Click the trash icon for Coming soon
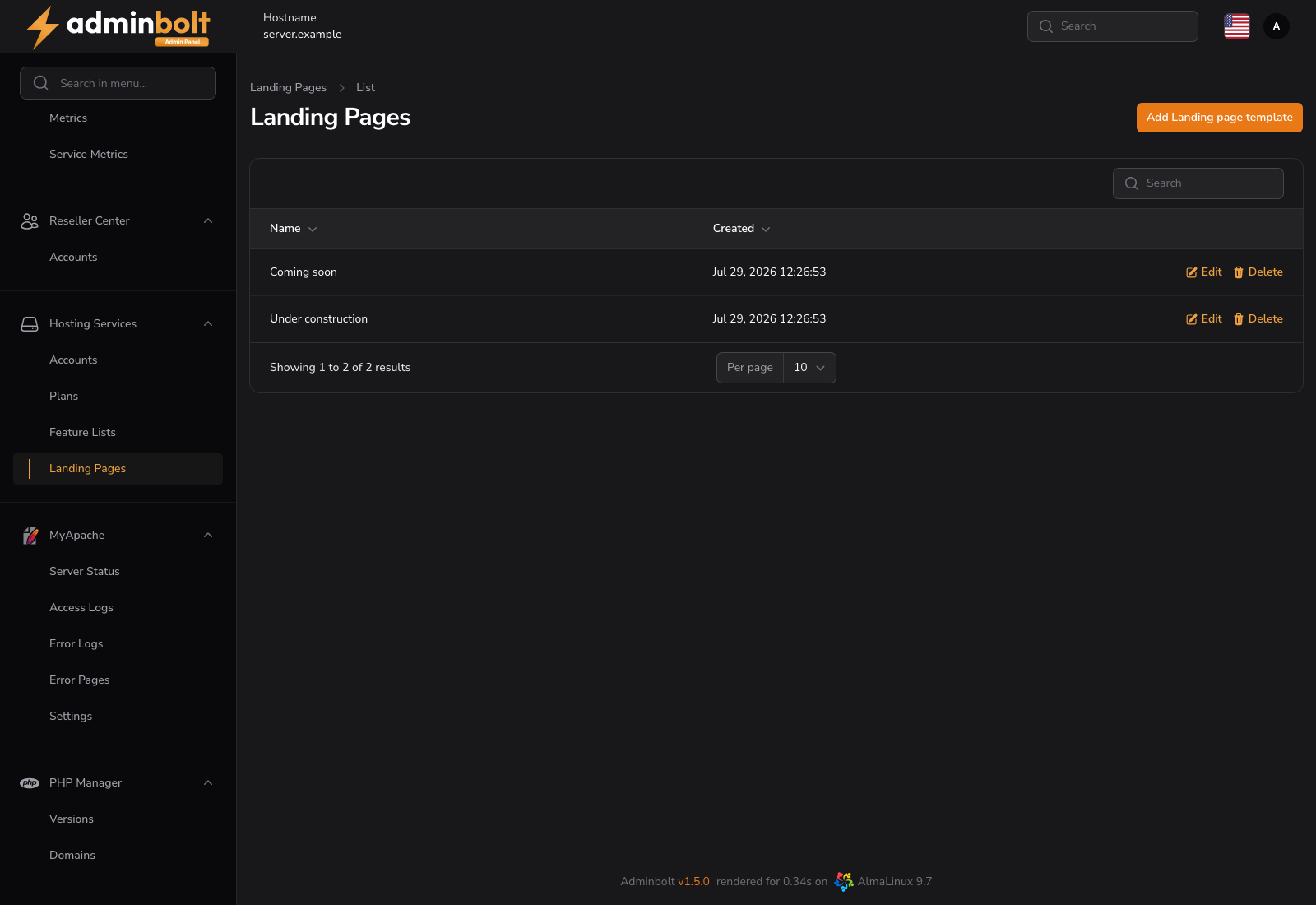The width and height of the screenshot is (1316, 905). pos(1238,272)
